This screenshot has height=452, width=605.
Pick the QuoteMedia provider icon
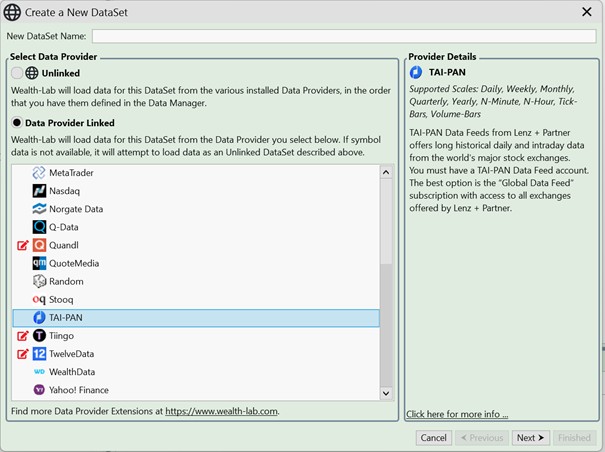(39, 263)
